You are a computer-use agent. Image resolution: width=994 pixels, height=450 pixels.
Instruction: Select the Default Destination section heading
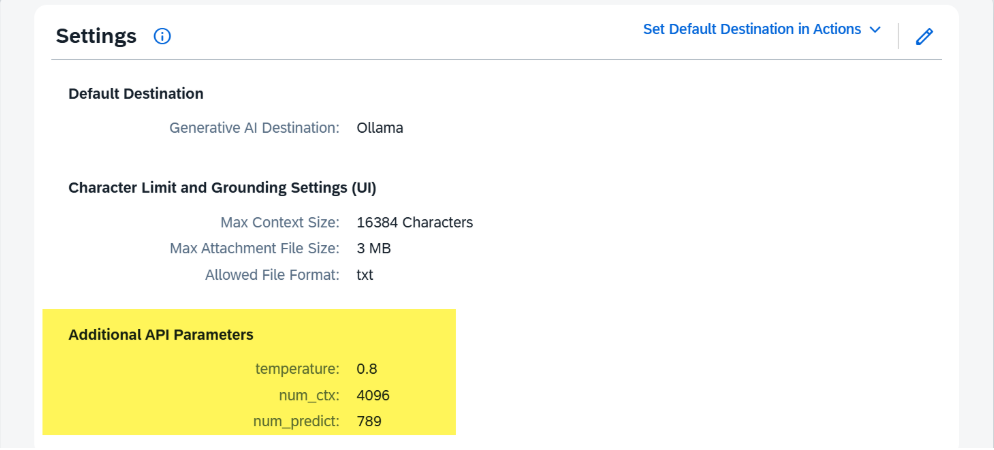136,94
